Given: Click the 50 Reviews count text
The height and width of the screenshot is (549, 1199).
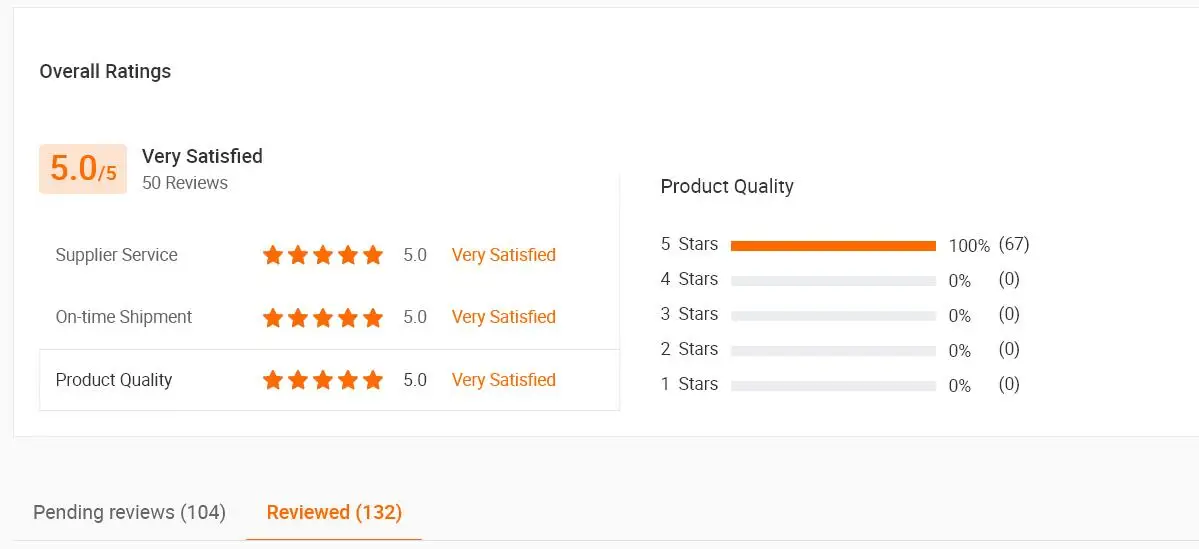Looking at the screenshot, I should [184, 183].
